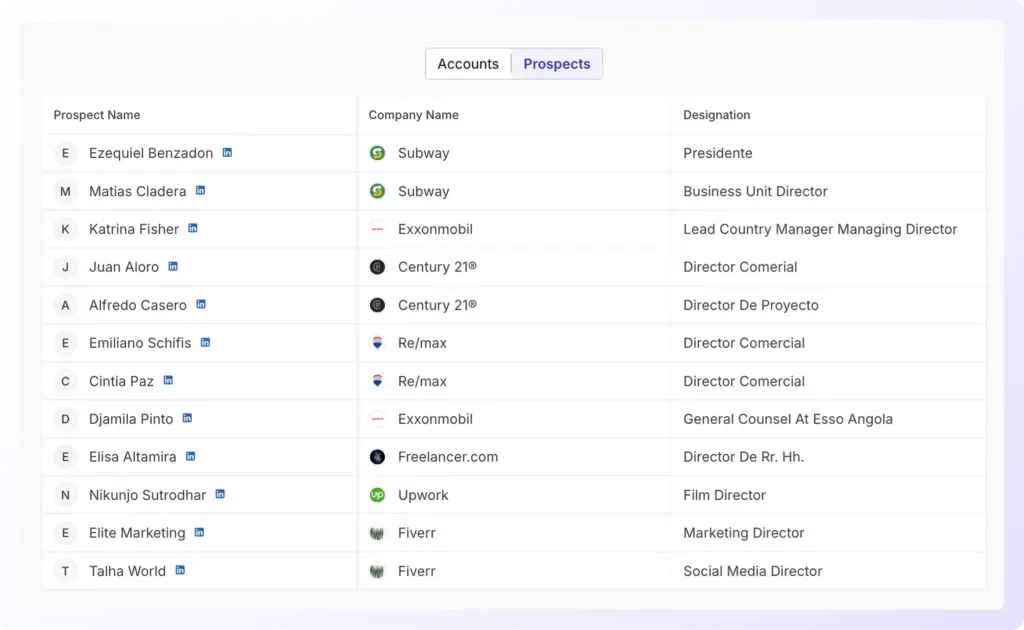Open Talha World's LinkedIn icon
This screenshot has width=1024, height=630.
click(180, 570)
